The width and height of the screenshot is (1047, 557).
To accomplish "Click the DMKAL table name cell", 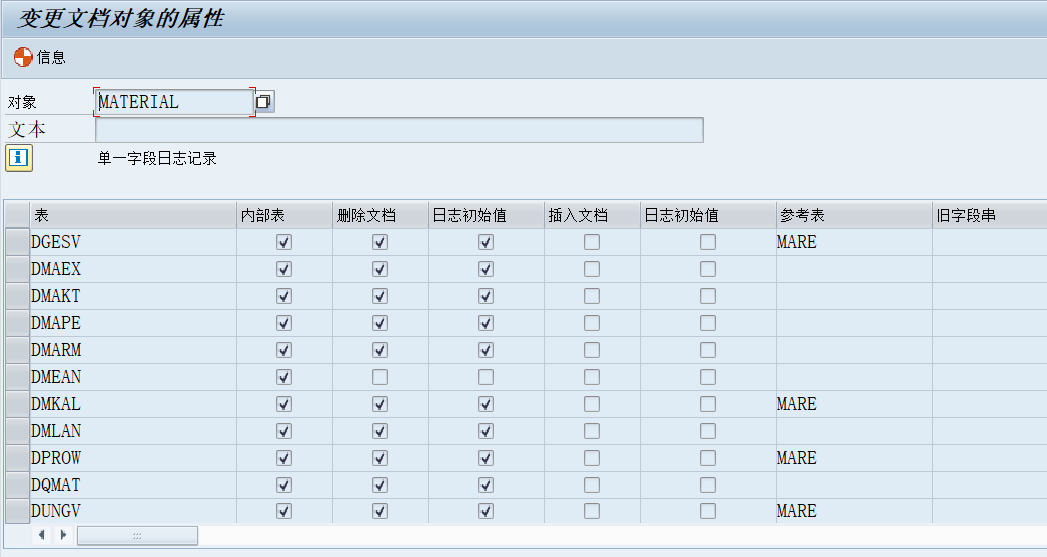I will (133, 404).
